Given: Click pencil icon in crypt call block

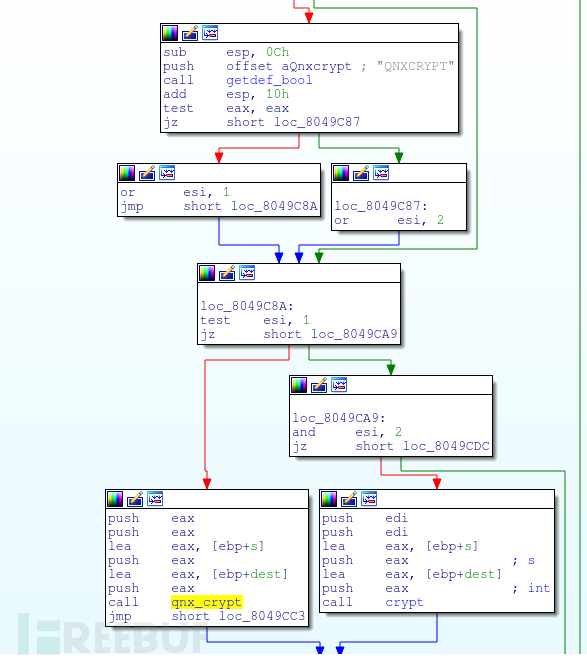Looking at the screenshot, I should pyautogui.click(x=349, y=499).
